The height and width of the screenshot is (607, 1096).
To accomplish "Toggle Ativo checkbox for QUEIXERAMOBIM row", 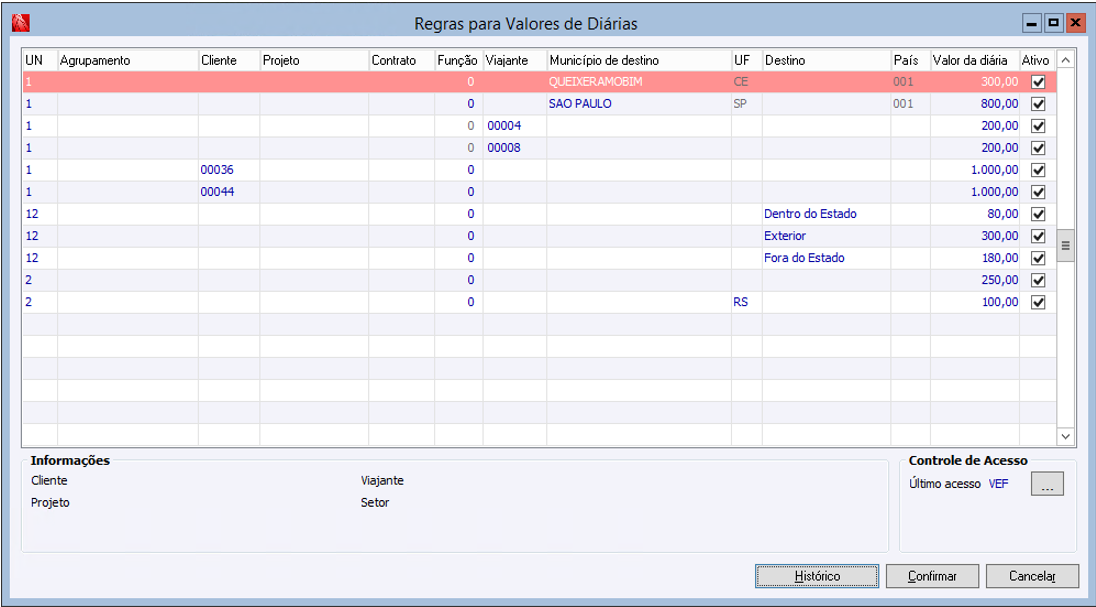I will [1038, 82].
